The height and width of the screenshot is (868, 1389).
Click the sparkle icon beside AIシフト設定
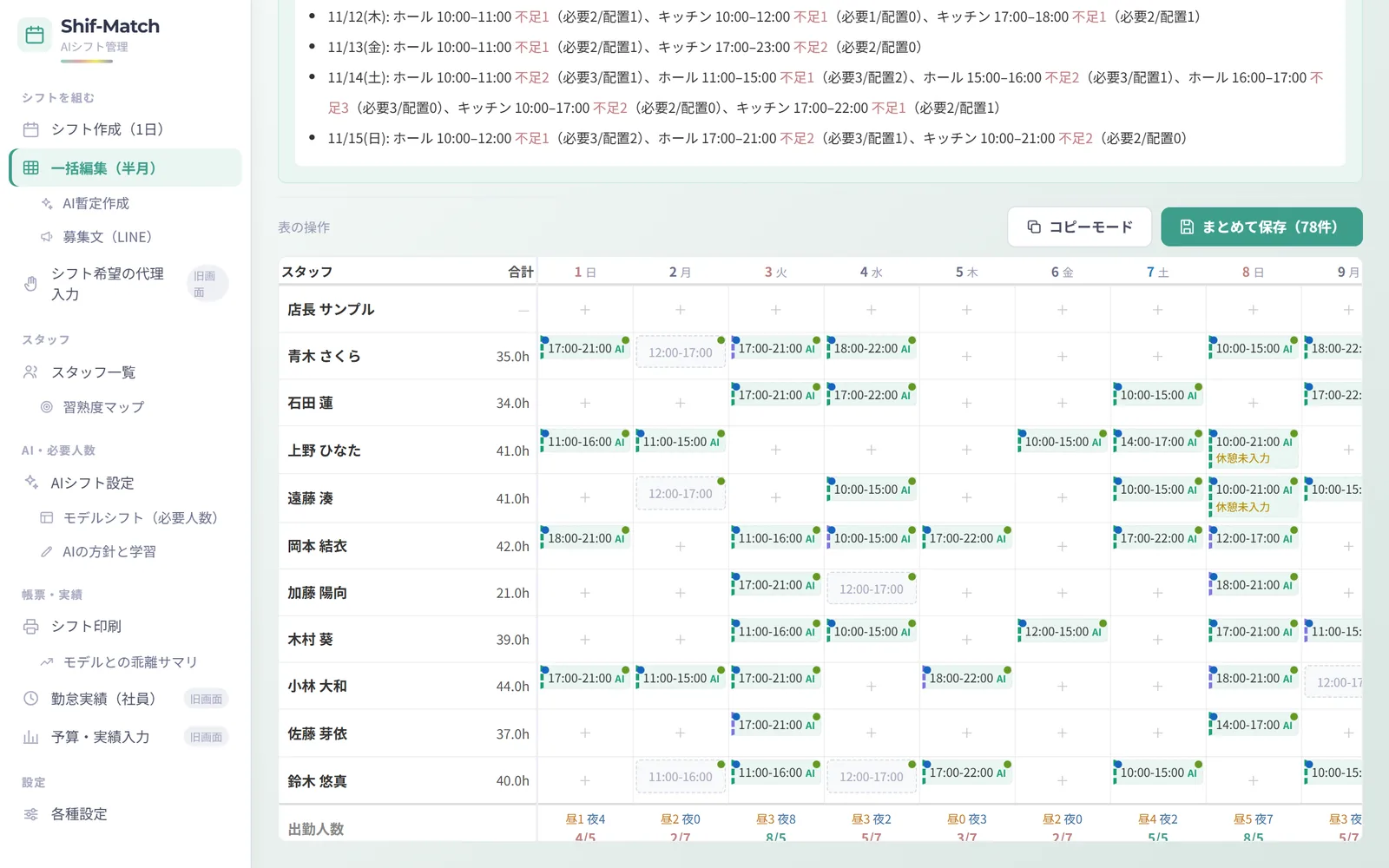[31, 483]
